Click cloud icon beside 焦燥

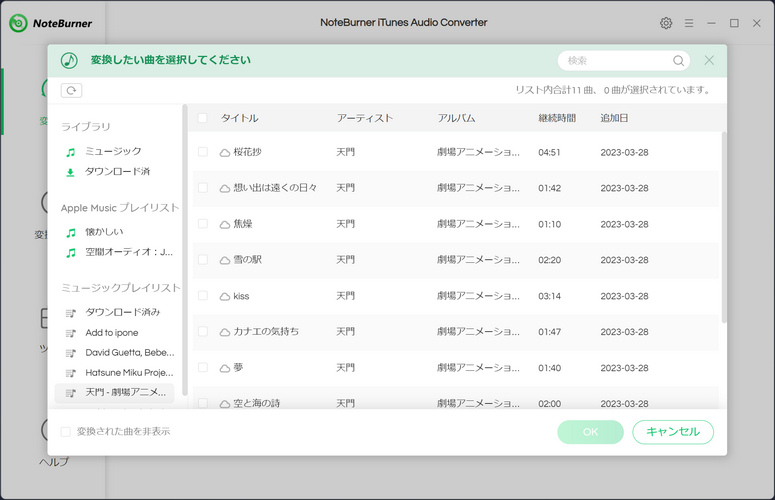pyautogui.click(x=224, y=224)
